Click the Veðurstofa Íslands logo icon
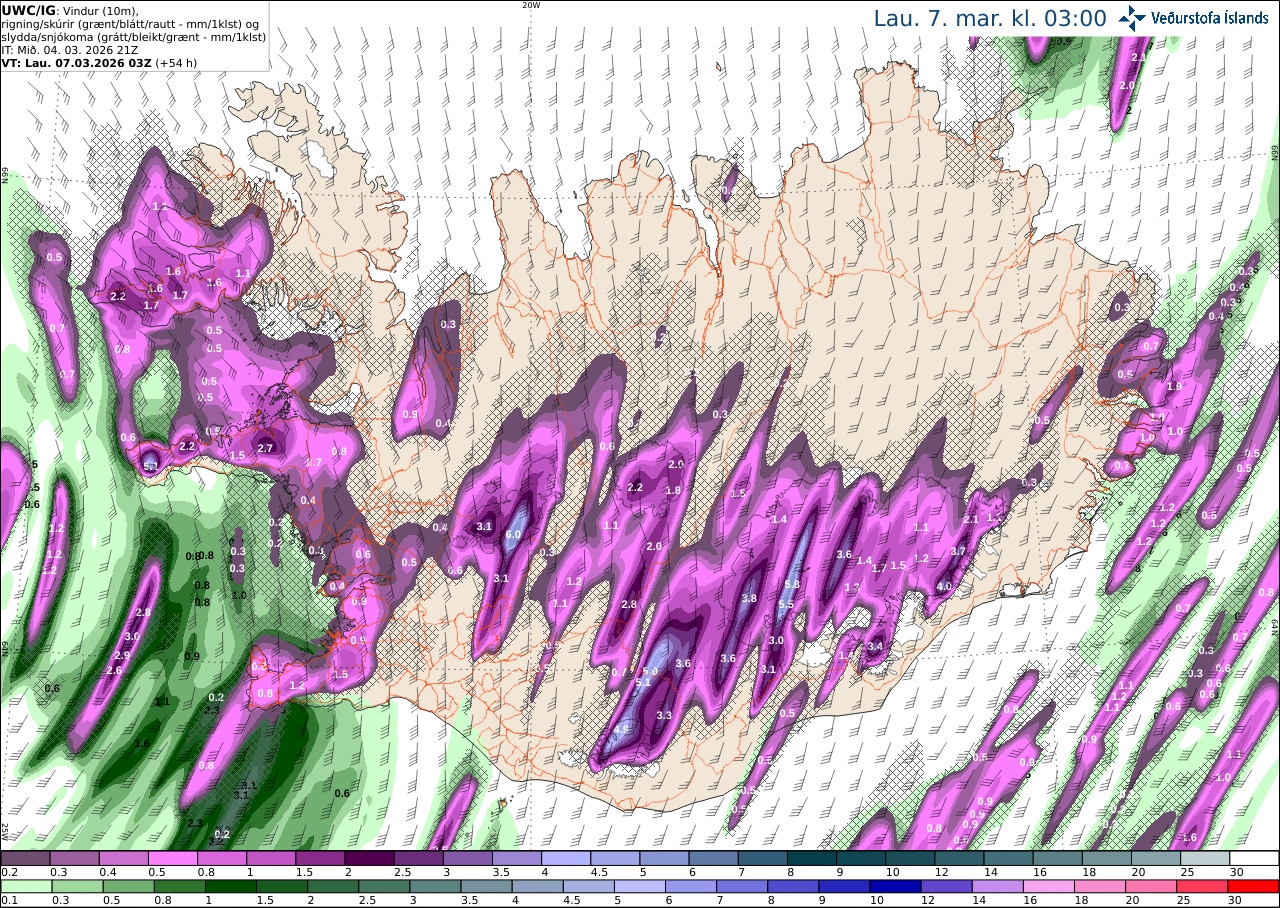The width and height of the screenshot is (1280, 908). tap(1132, 17)
